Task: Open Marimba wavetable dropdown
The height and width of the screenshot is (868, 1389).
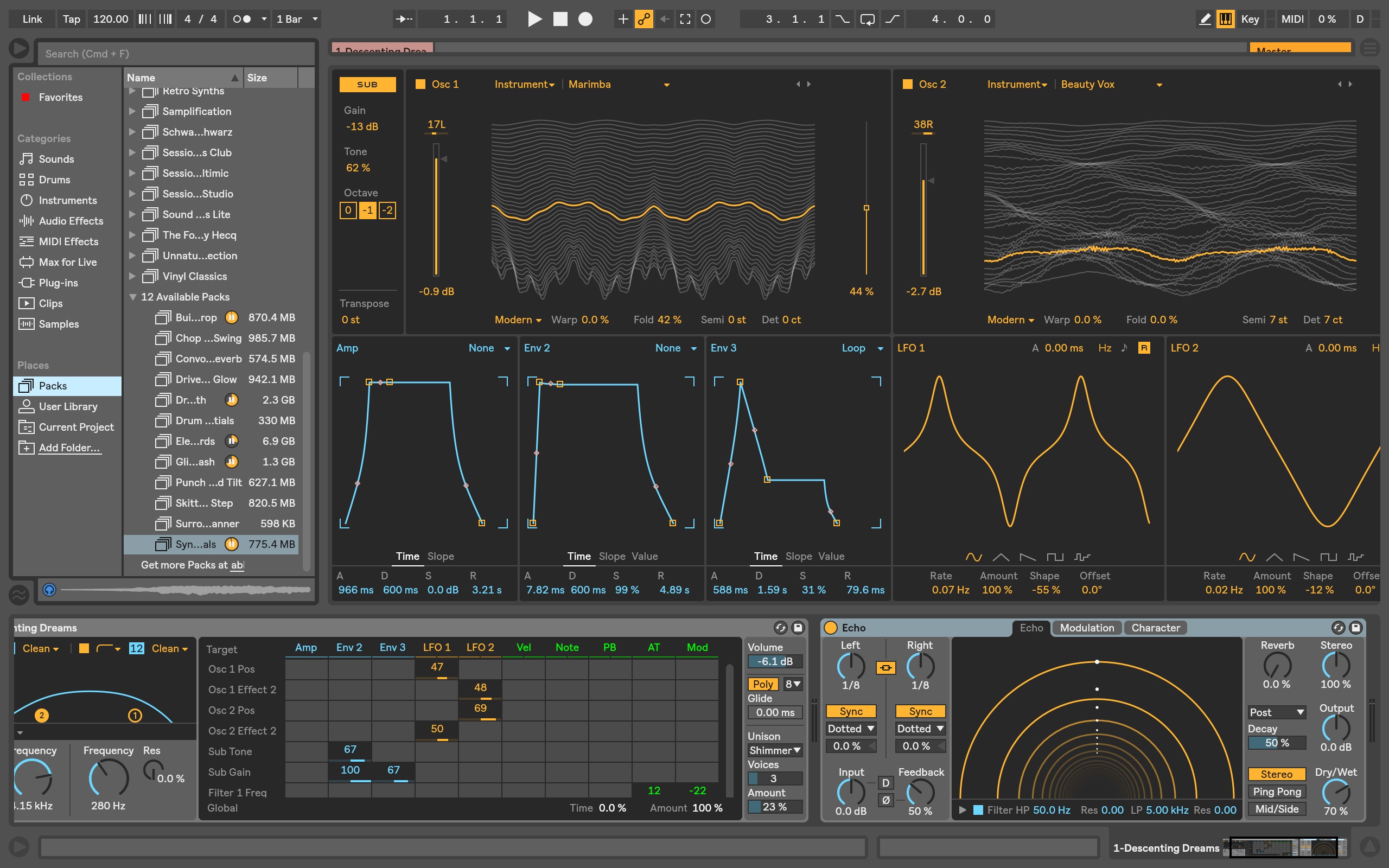Action: point(619,85)
